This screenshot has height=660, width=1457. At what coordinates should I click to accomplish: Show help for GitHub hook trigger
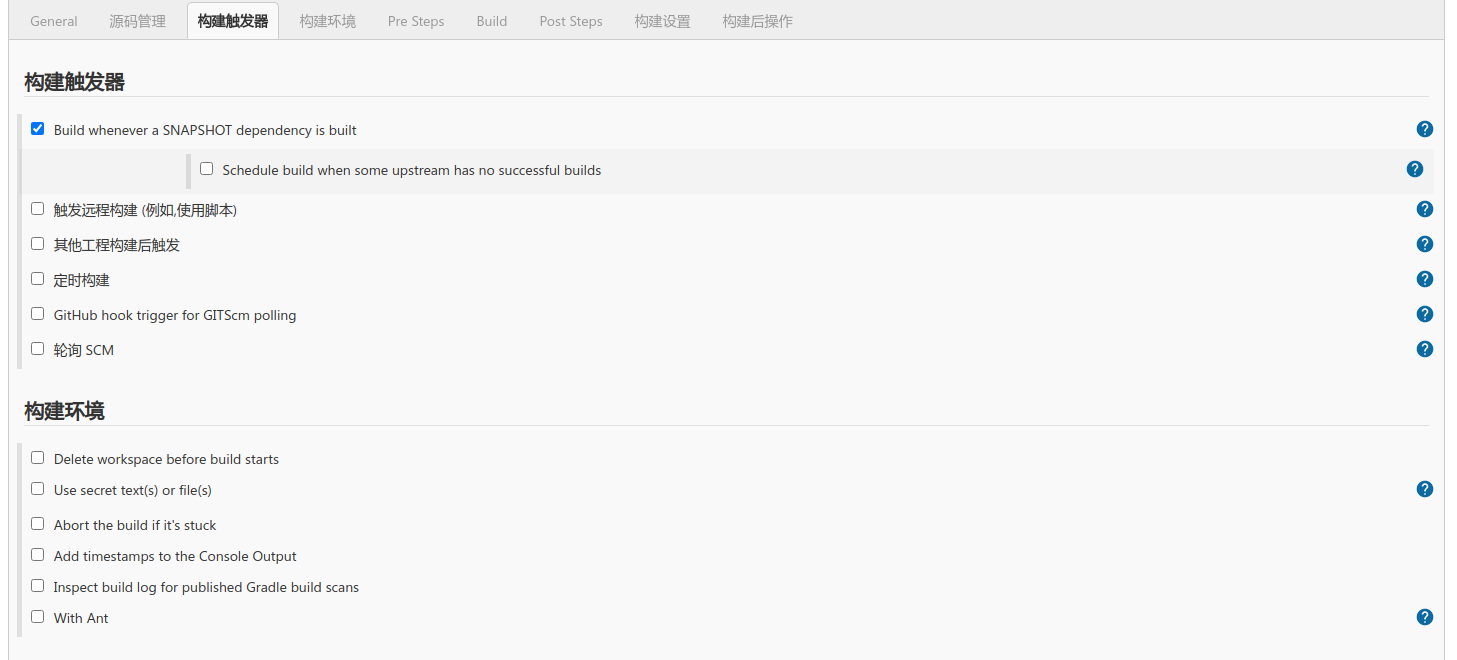coord(1425,314)
